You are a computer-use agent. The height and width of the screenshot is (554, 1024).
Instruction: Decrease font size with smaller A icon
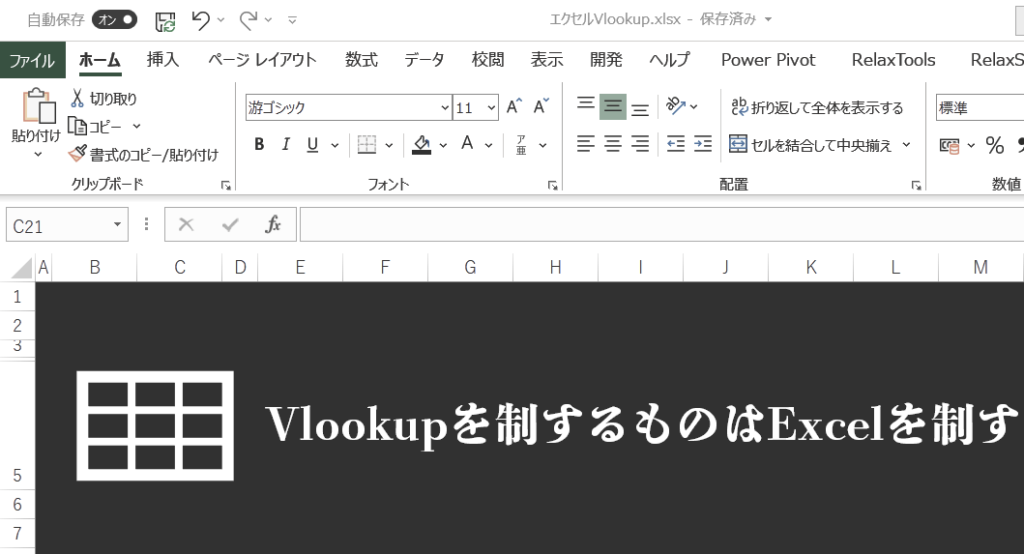coord(541,106)
